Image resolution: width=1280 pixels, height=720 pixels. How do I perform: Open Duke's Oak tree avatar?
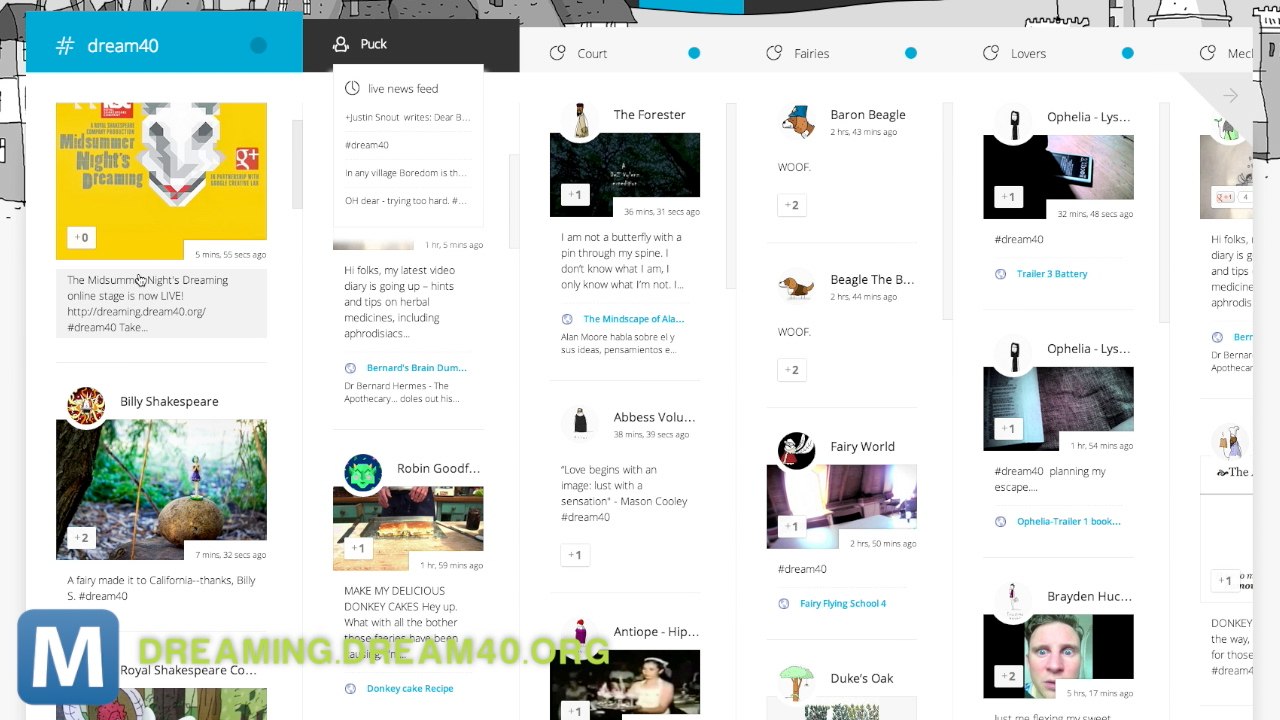[797, 683]
